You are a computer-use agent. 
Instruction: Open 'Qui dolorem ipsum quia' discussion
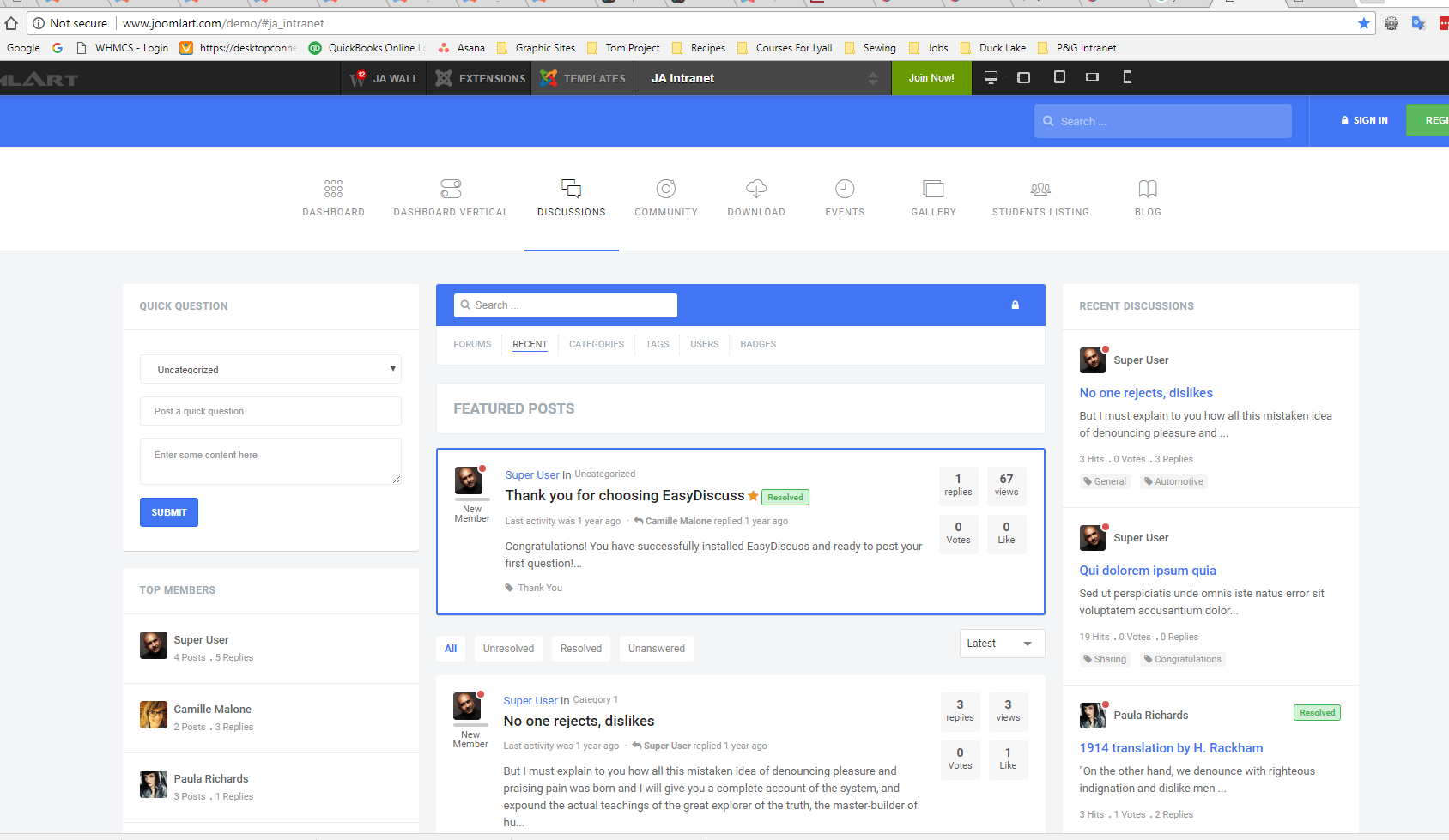pos(1148,571)
